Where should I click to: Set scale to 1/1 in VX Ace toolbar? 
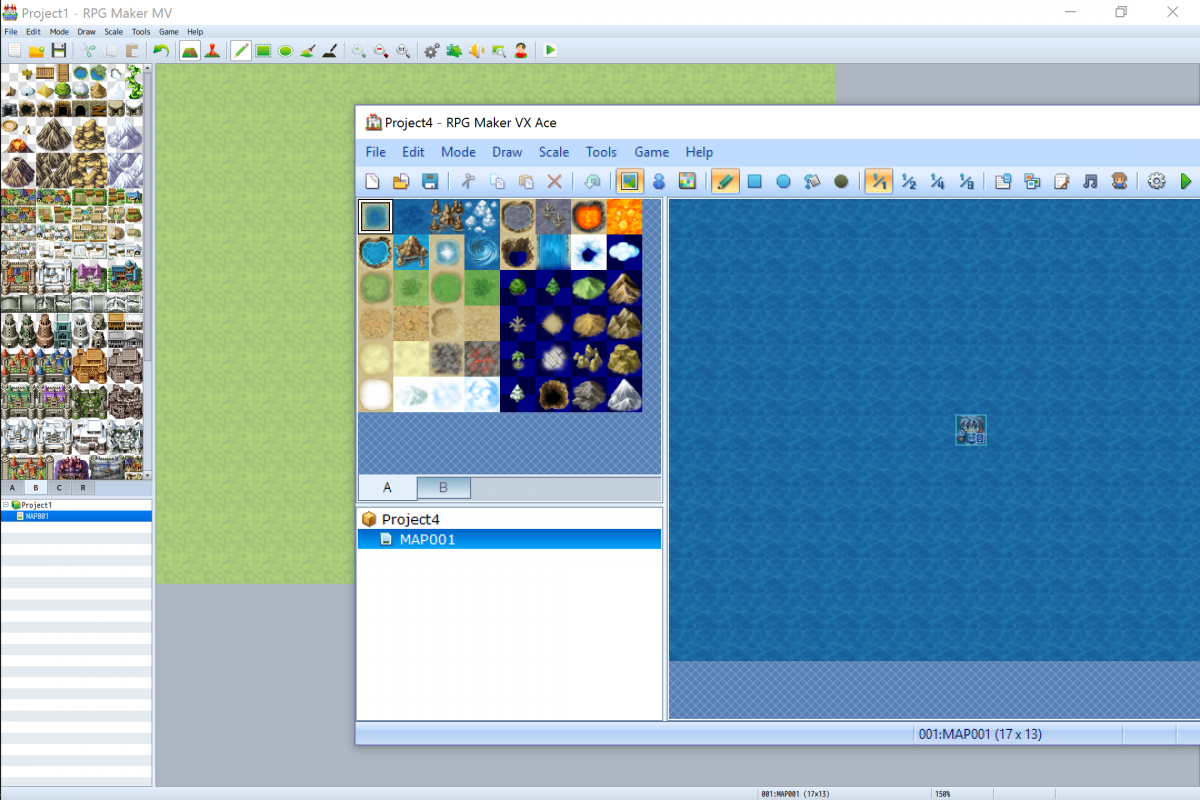[879, 181]
